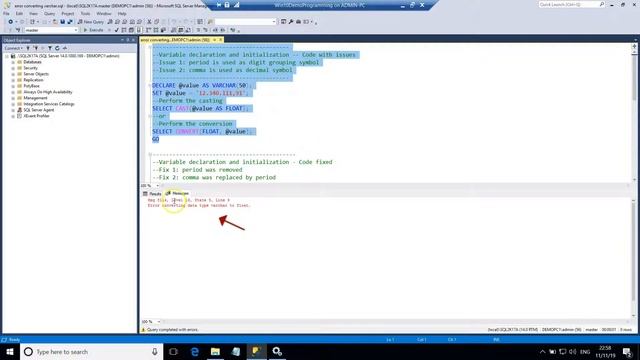640x360 pixels.
Task: Click the wrench Properties icon in toolbar
Action: click(291, 22)
